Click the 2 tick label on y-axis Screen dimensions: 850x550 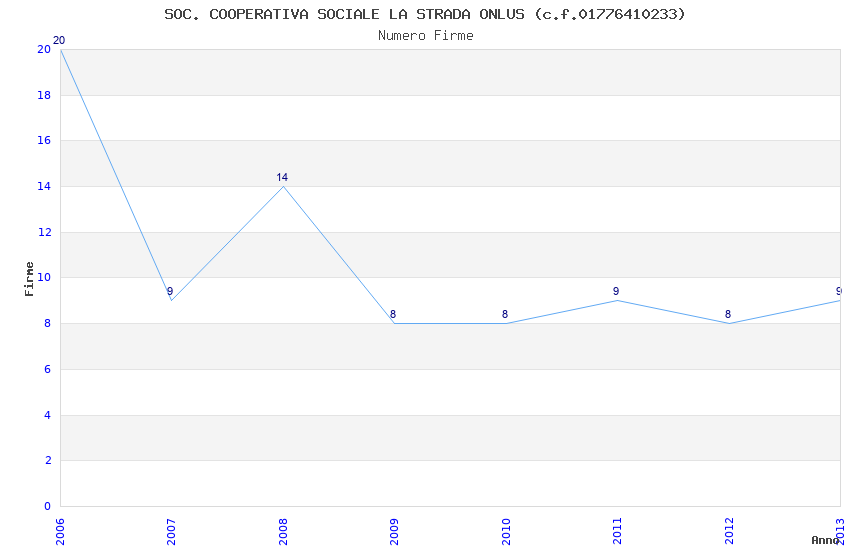(48, 461)
